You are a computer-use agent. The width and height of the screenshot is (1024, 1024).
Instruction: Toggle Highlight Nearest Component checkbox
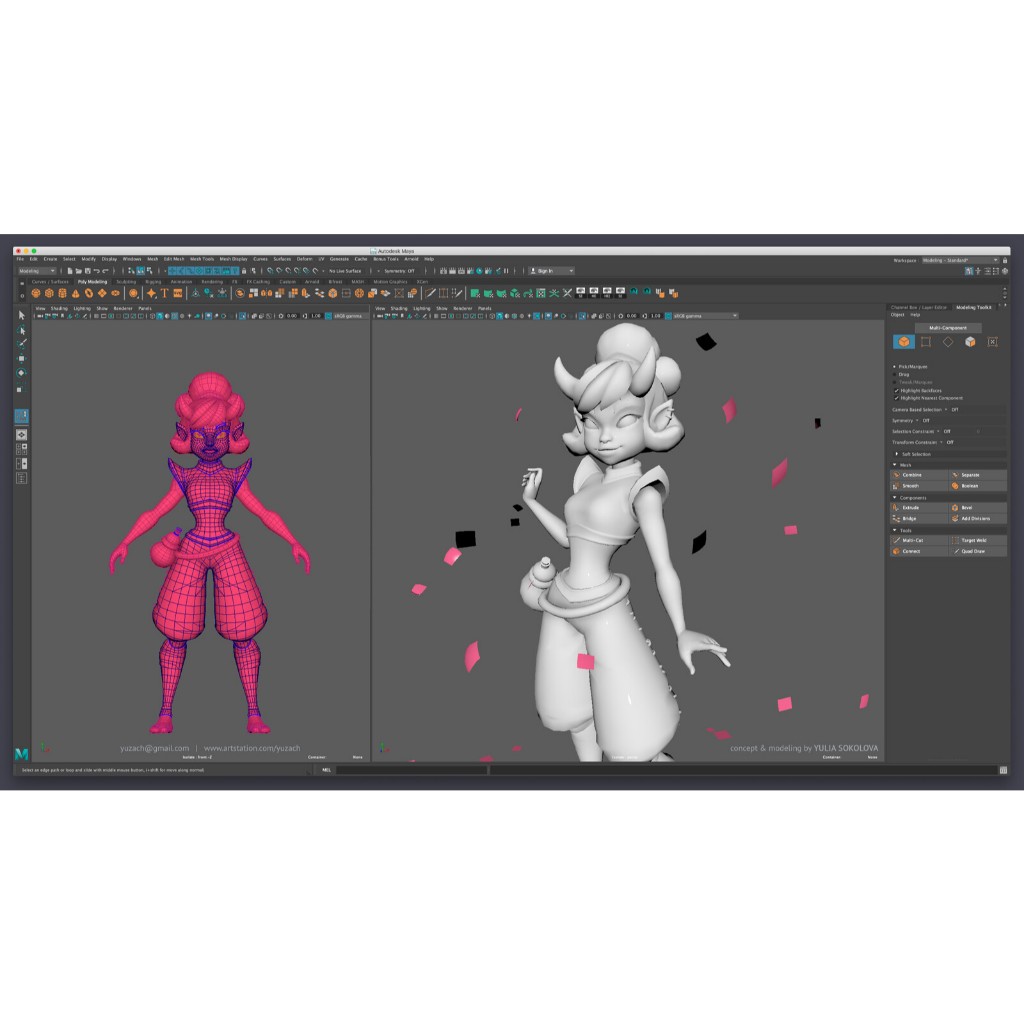pyautogui.click(x=897, y=398)
